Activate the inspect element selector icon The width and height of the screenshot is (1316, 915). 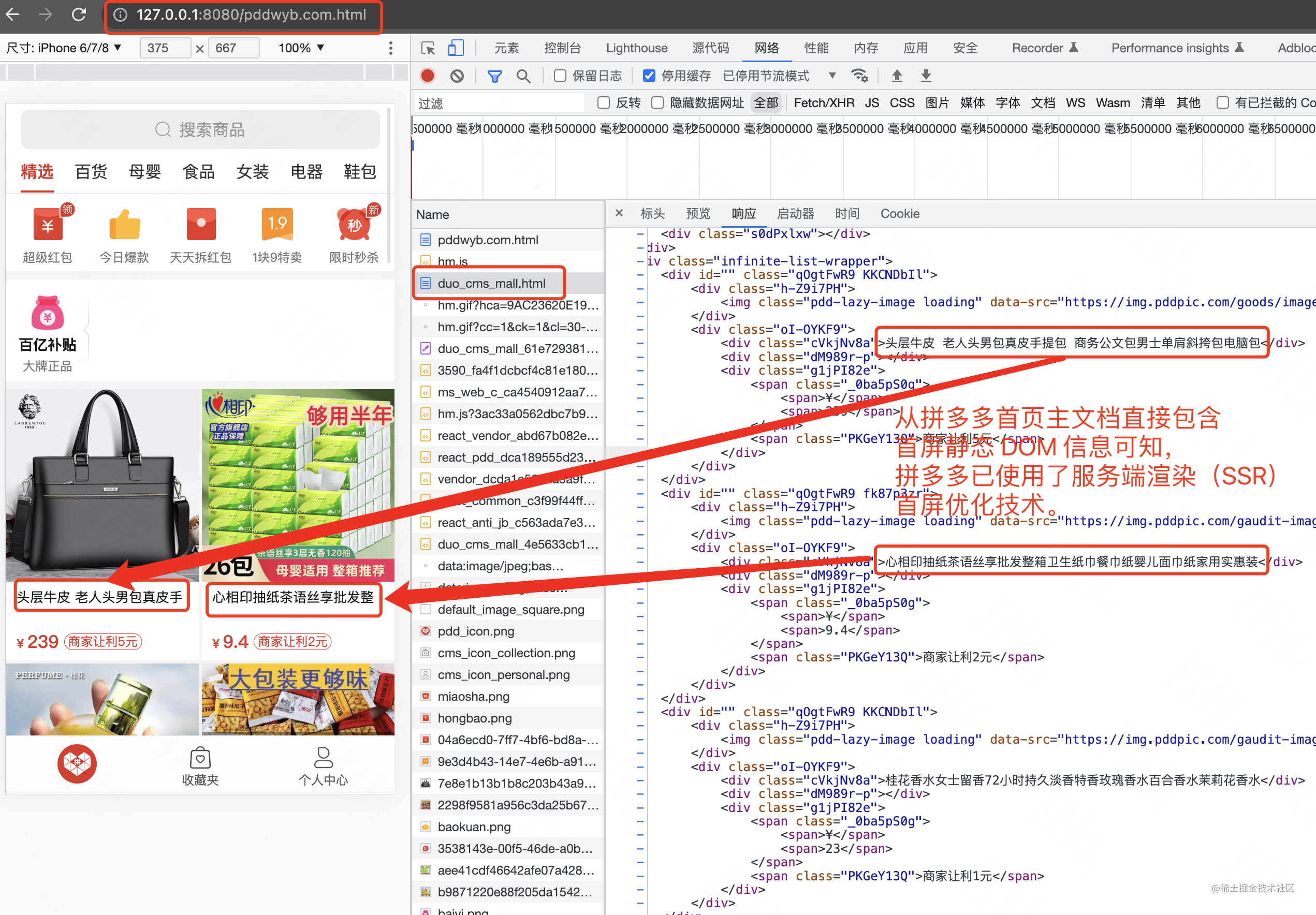428,48
